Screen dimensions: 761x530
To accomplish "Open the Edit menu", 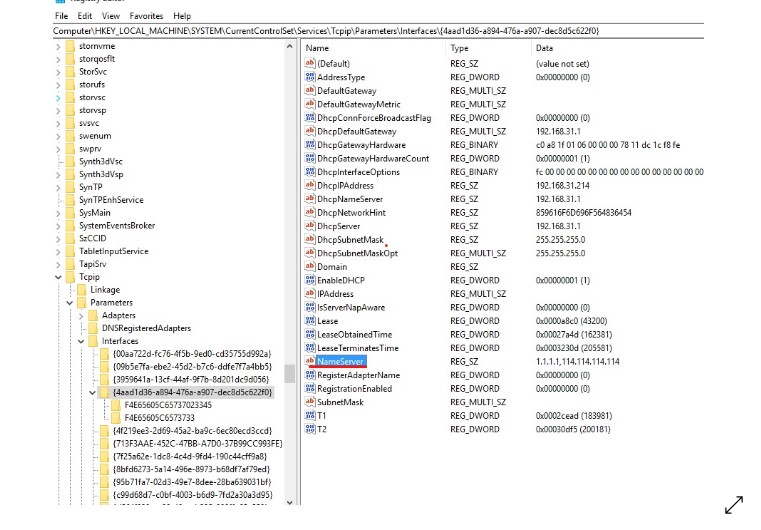I will [x=84, y=16].
